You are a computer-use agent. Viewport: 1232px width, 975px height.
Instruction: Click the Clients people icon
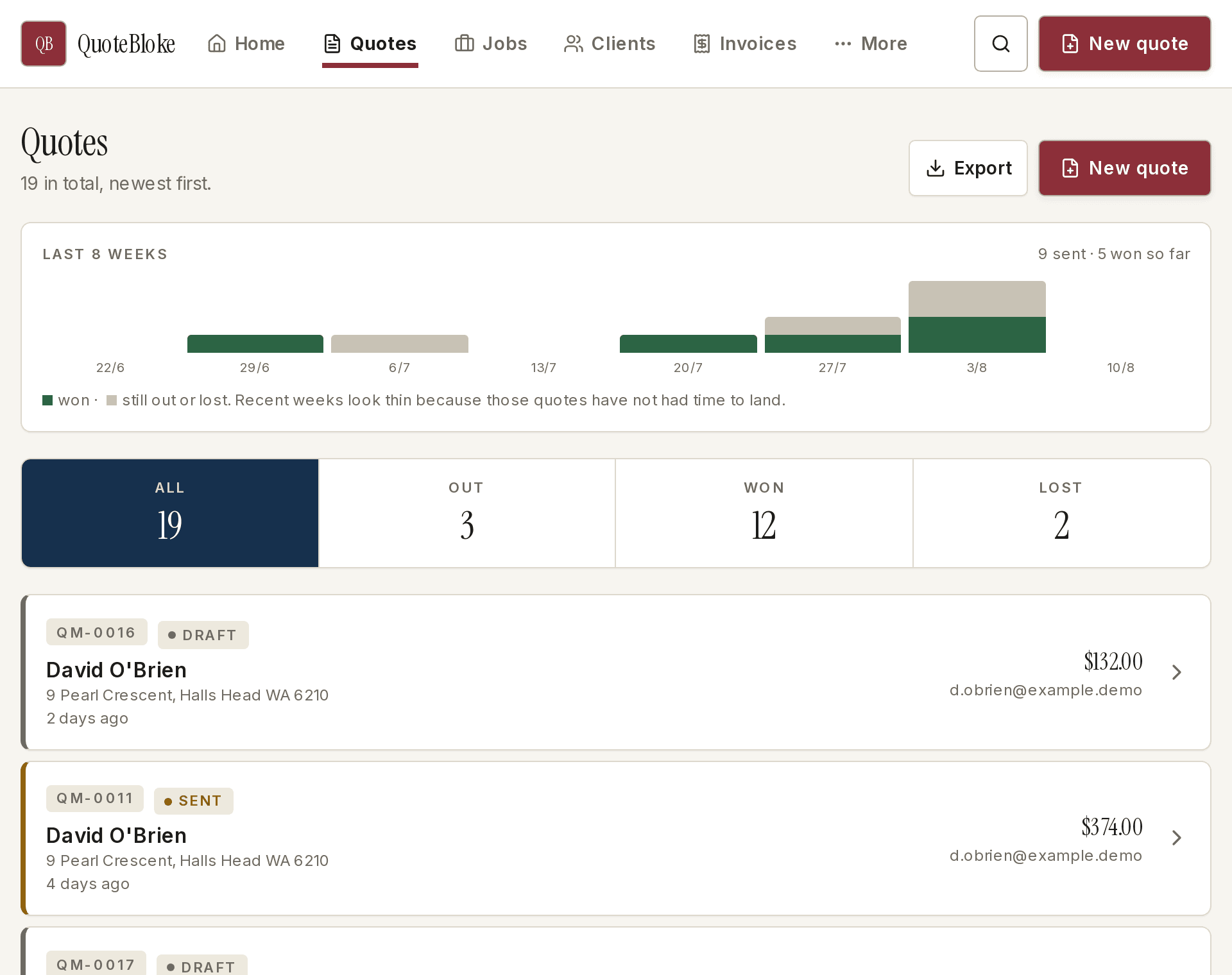[574, 44]
